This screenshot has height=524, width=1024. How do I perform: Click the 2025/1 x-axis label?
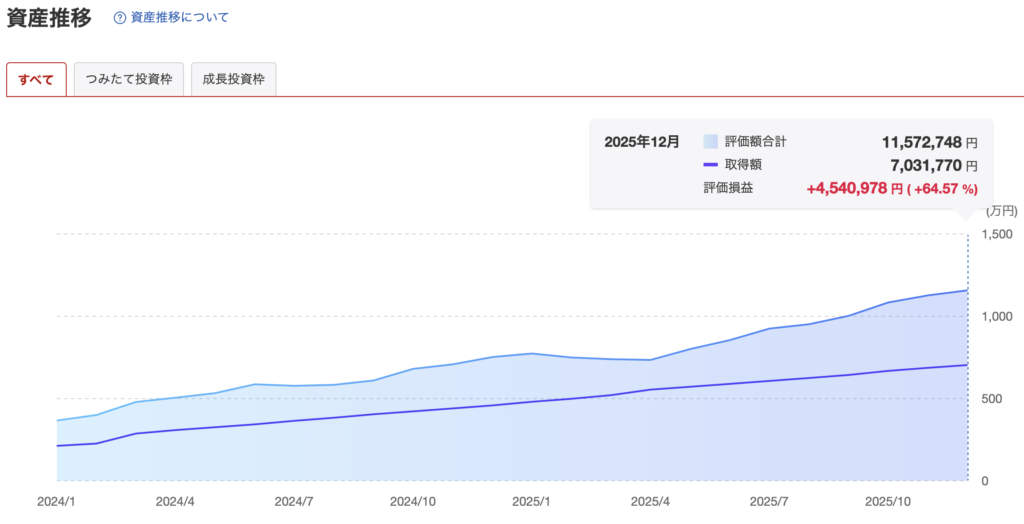531,501
